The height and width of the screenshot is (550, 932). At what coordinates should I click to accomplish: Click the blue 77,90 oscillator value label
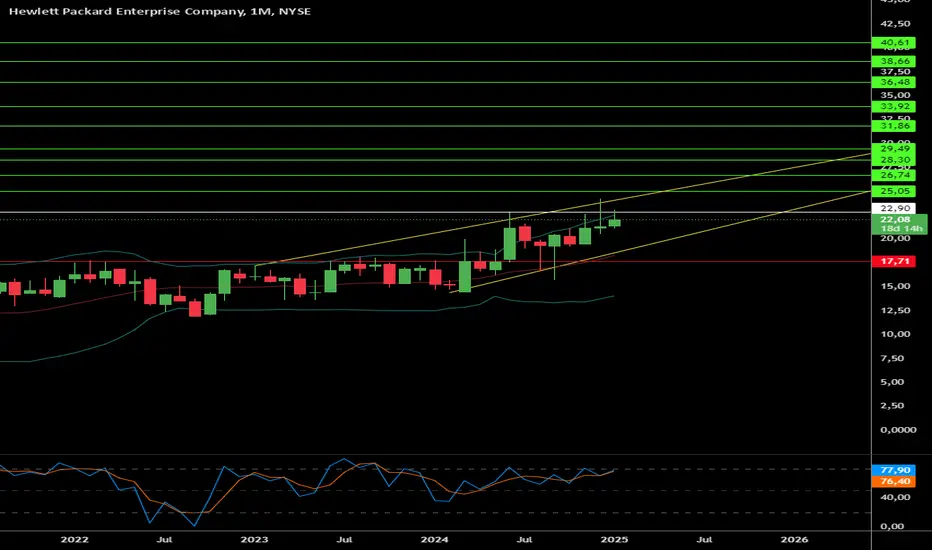pos(893,470)
